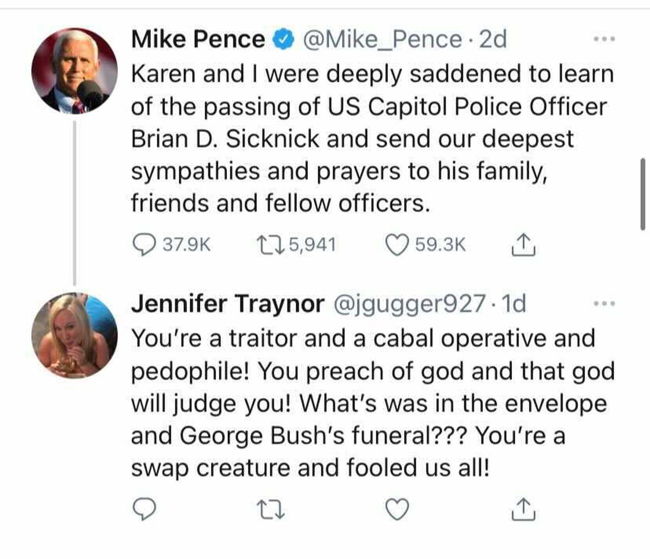The height and width of the screenshot is (559, 650).
Task: Like Mike Pence's tweet
Action: pos(399,245)
